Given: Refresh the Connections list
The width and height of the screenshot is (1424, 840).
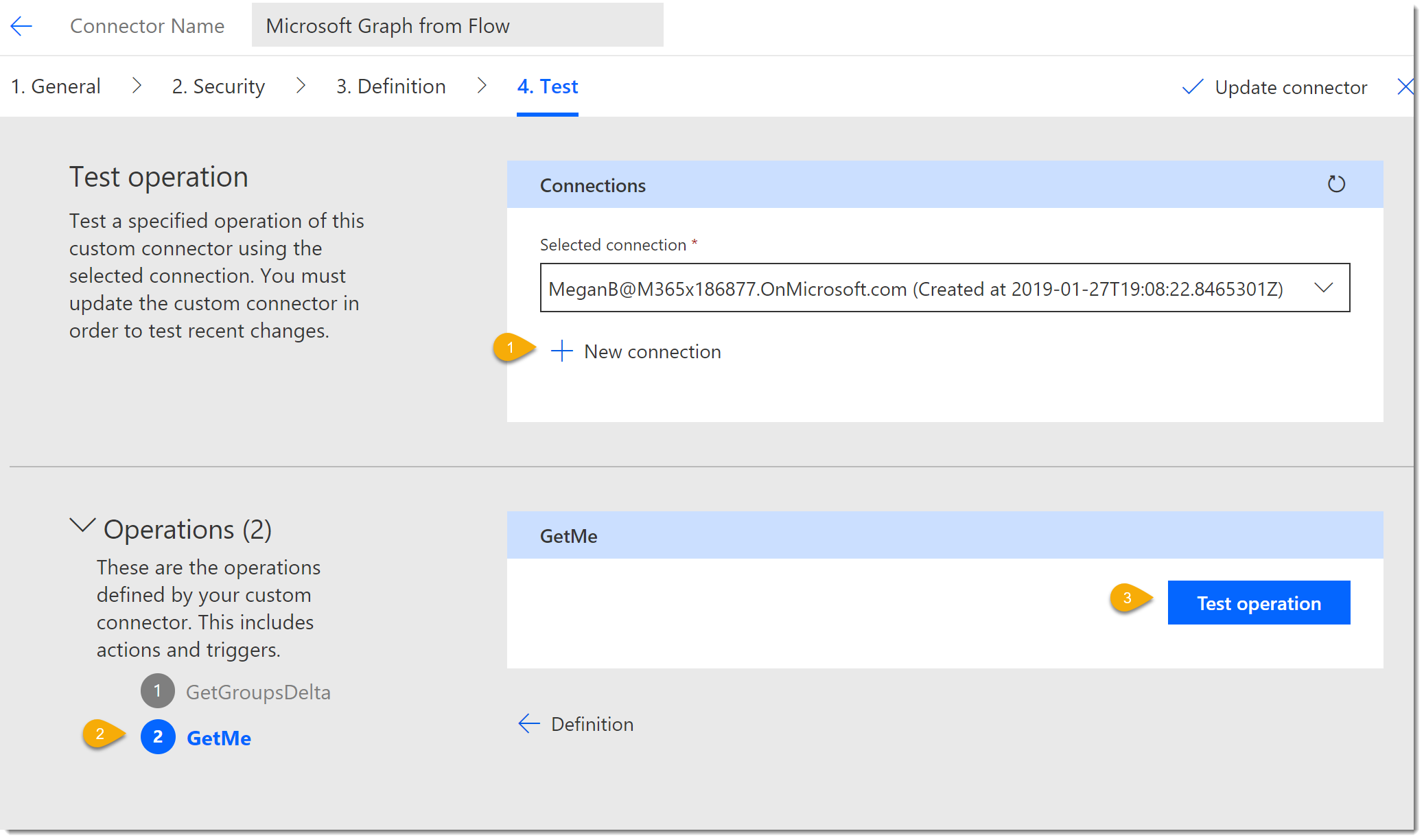Looking at the screenshot, I should [1335, 184].
